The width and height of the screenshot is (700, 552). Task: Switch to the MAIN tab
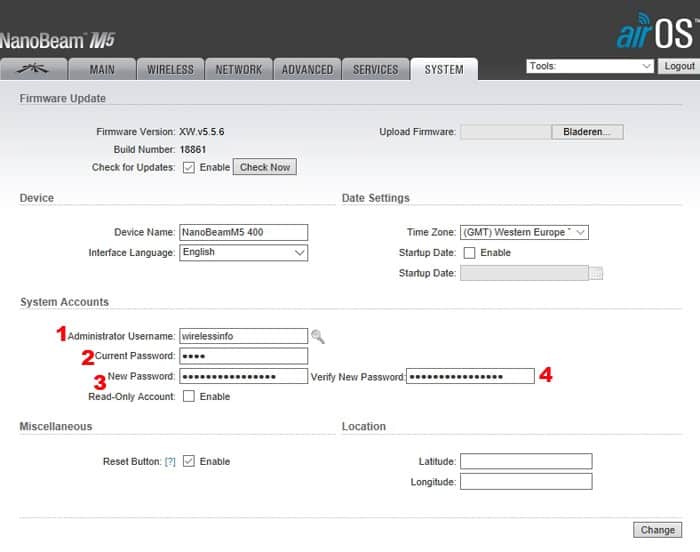point(102,69)
